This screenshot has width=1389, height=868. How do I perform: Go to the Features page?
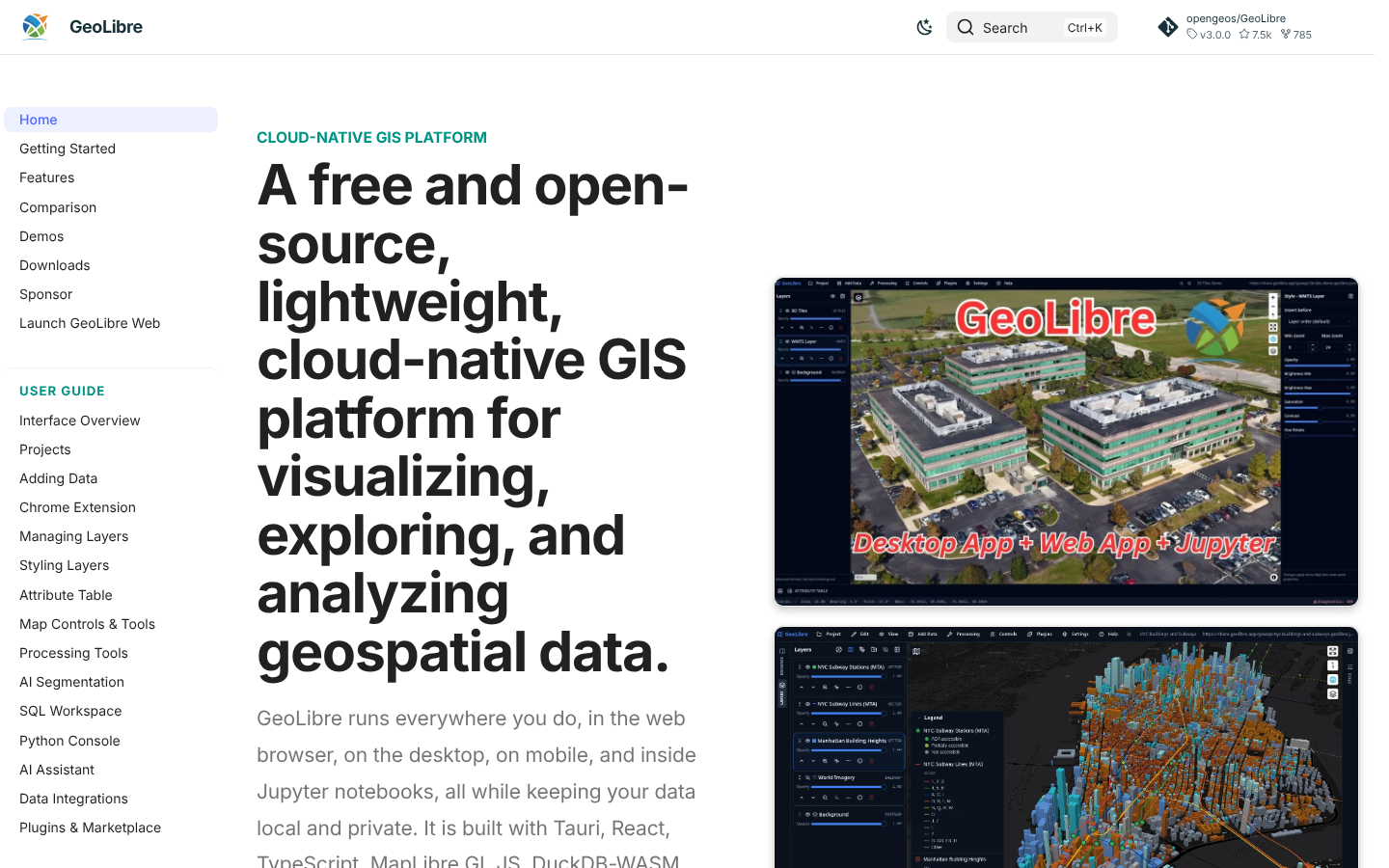coord(47,177)
